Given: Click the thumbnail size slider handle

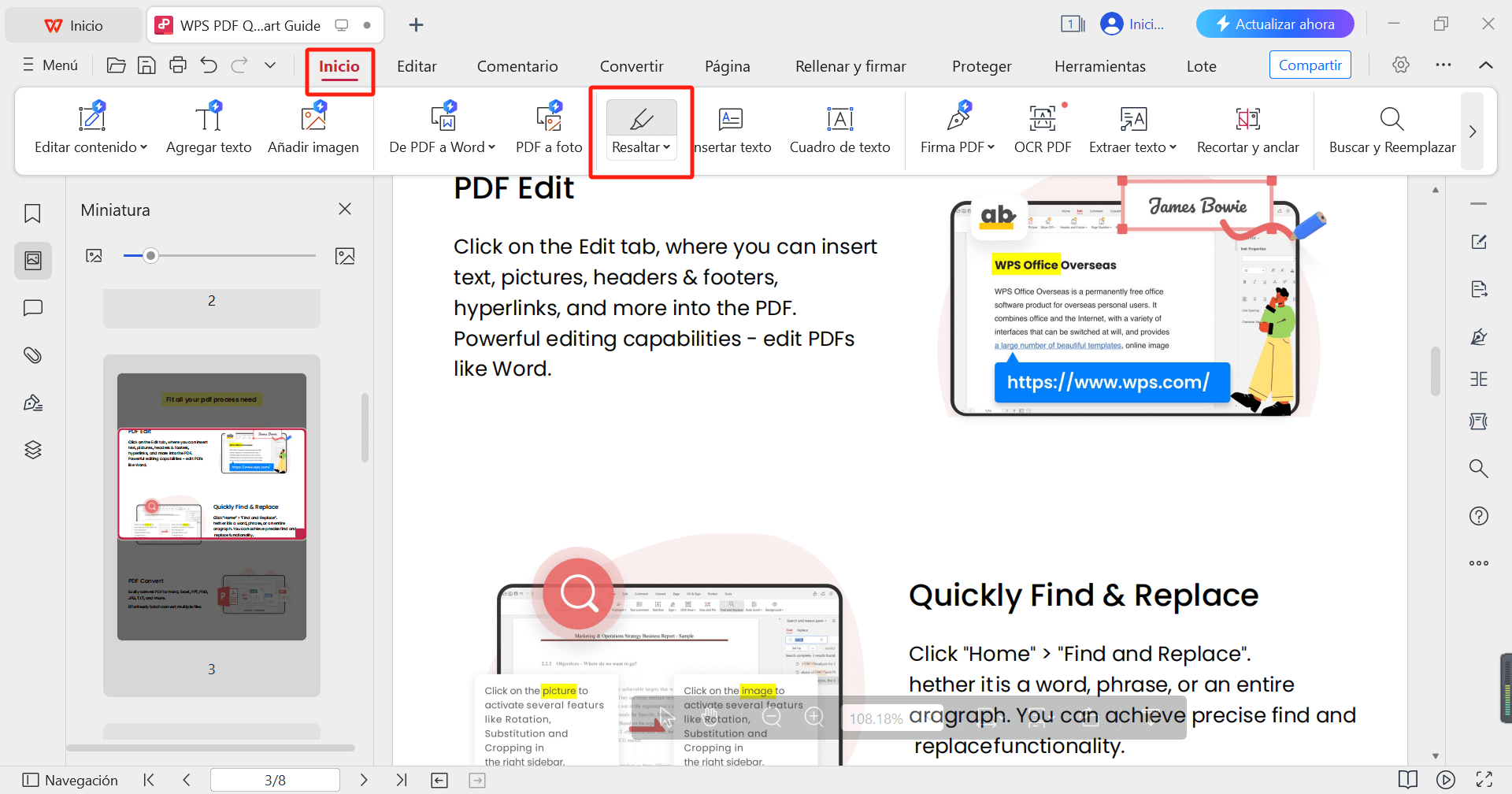Looking at the screenshot, I should coord(150,256).
